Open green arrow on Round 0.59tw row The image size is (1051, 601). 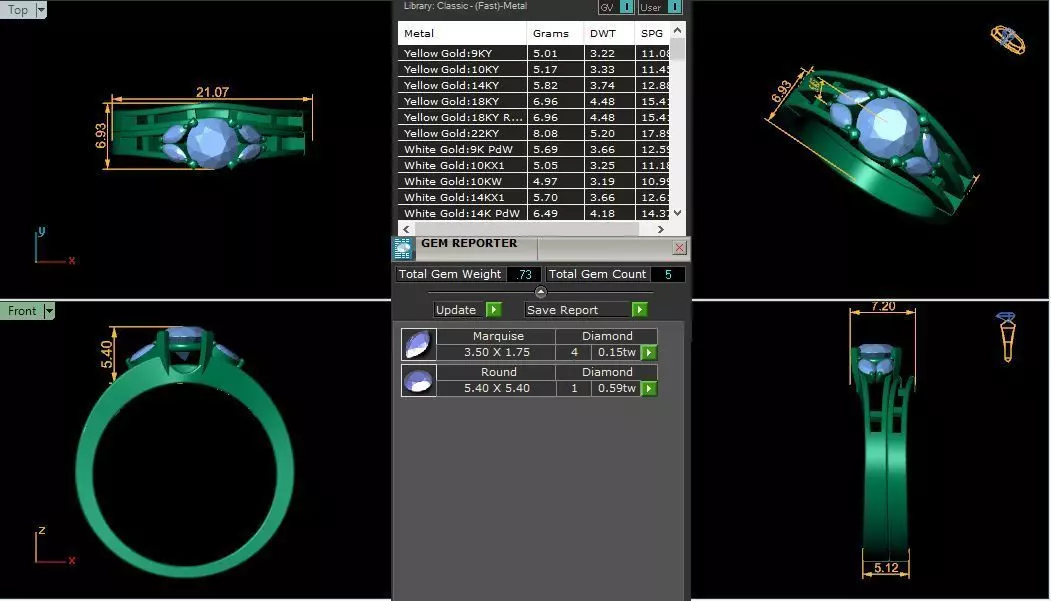(649, 389)
